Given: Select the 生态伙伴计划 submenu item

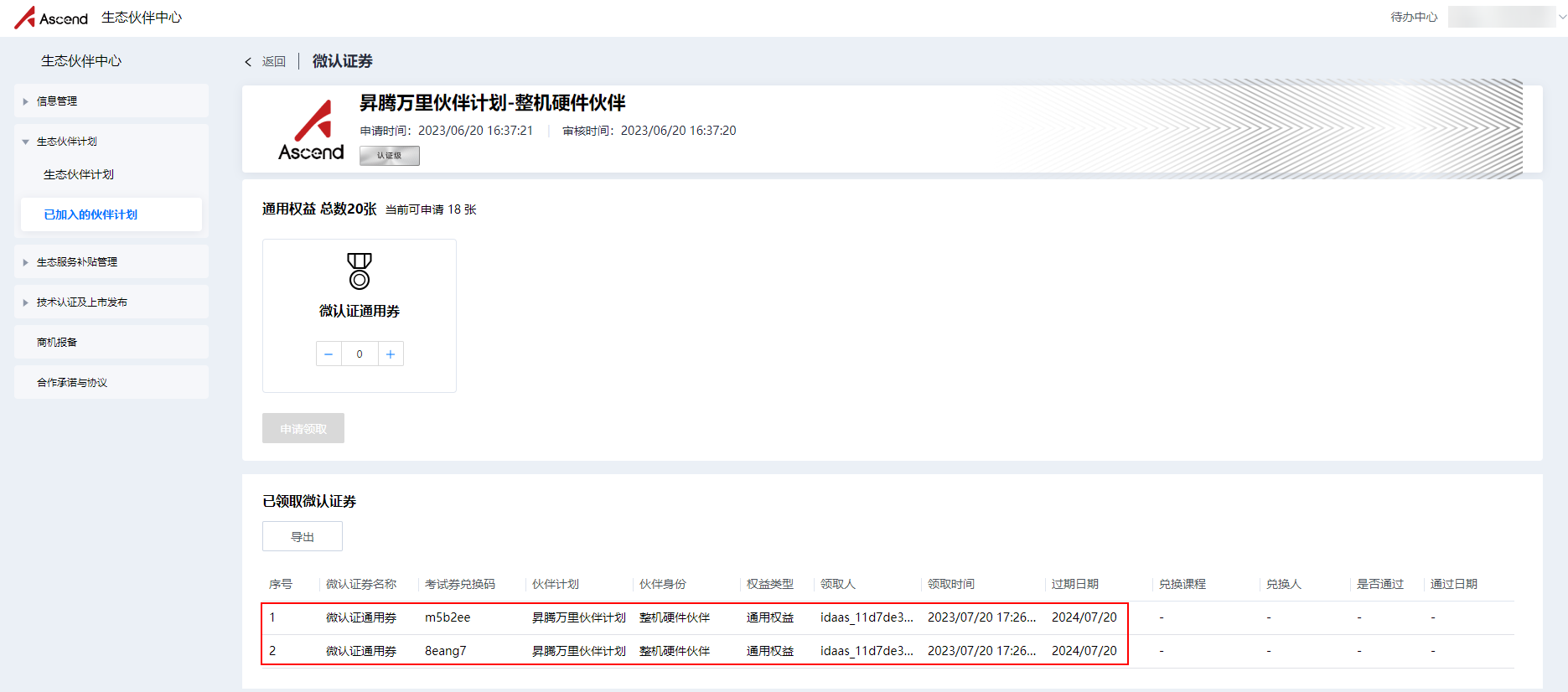Looking at the screenshot, I should [79, 174].
